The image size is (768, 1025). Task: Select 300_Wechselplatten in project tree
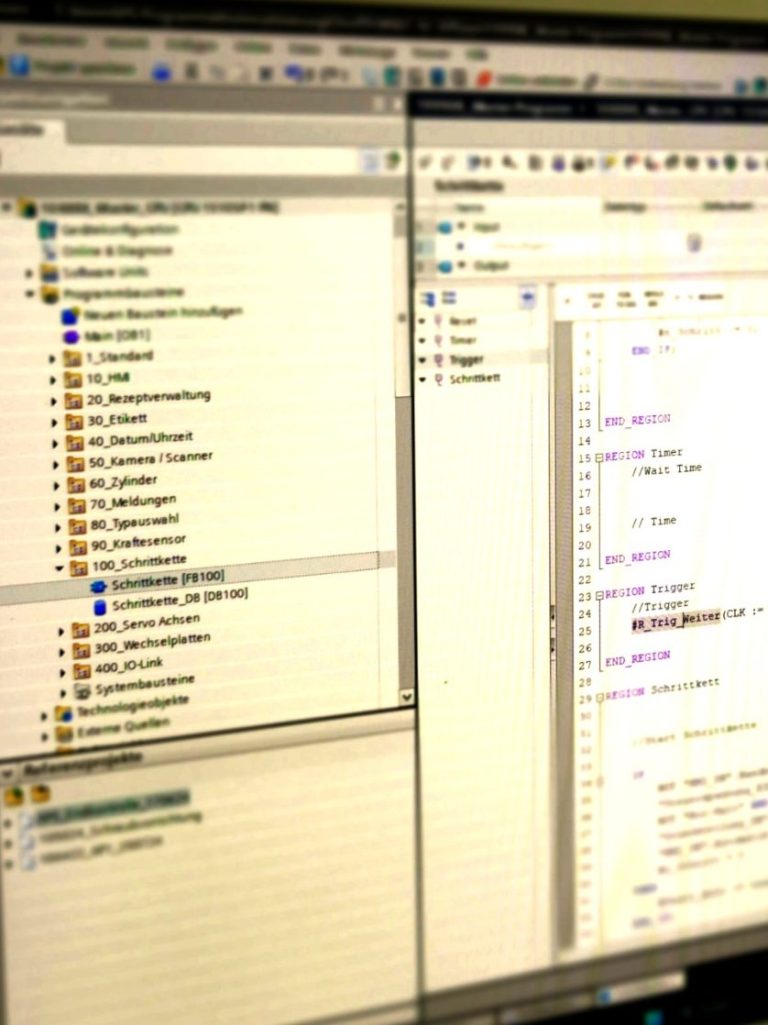(151, 644)
